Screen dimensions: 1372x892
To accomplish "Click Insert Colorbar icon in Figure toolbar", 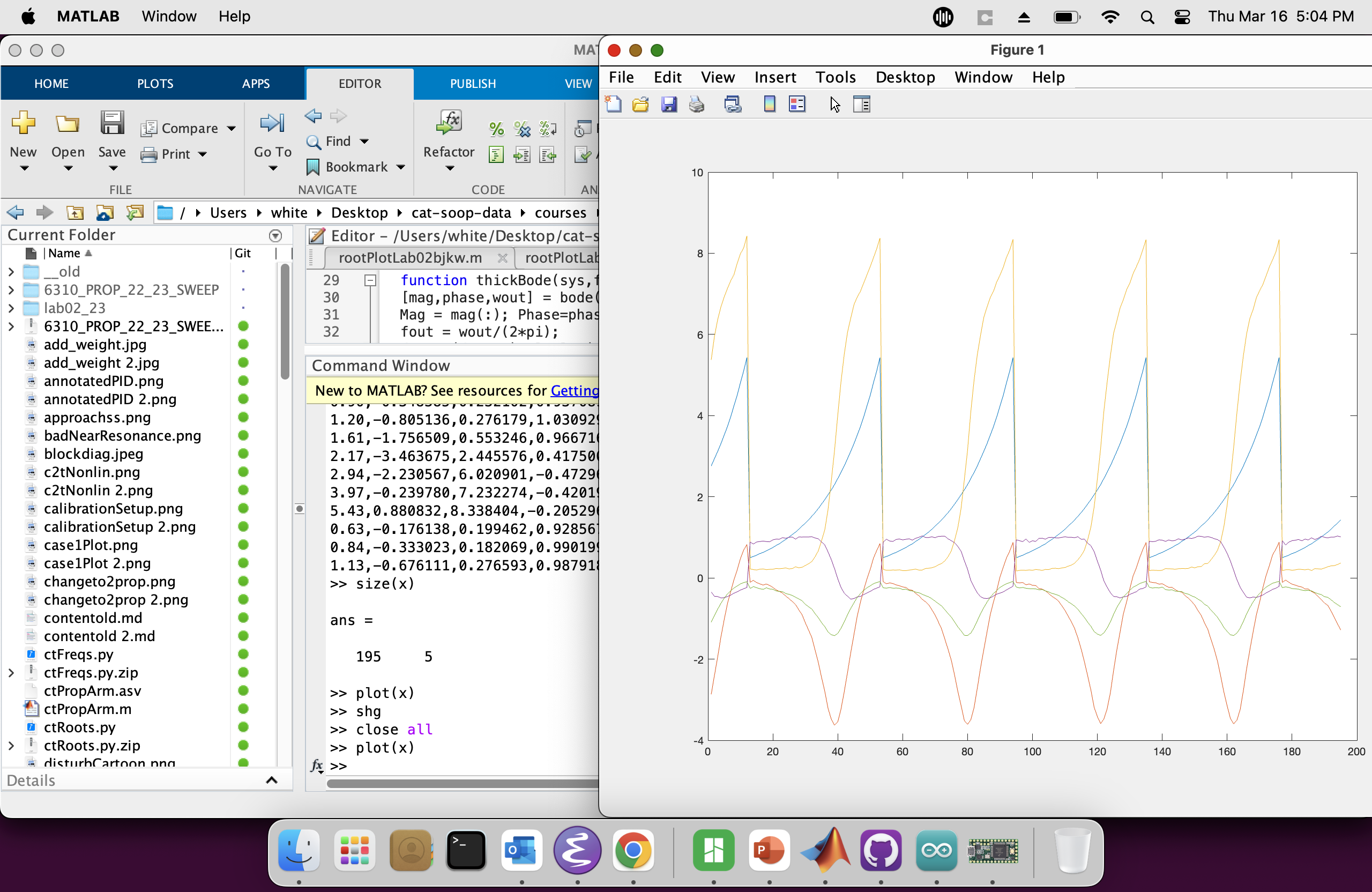I will [x=769, y=105].
